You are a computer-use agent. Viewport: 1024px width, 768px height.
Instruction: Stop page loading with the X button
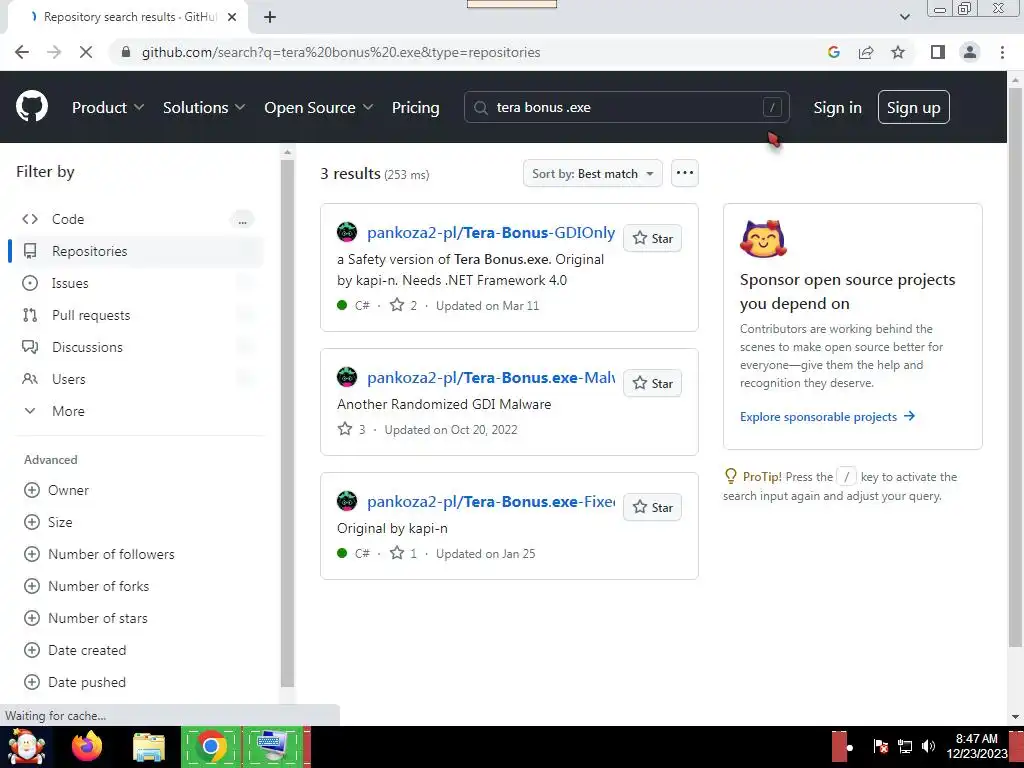[86, 52]
